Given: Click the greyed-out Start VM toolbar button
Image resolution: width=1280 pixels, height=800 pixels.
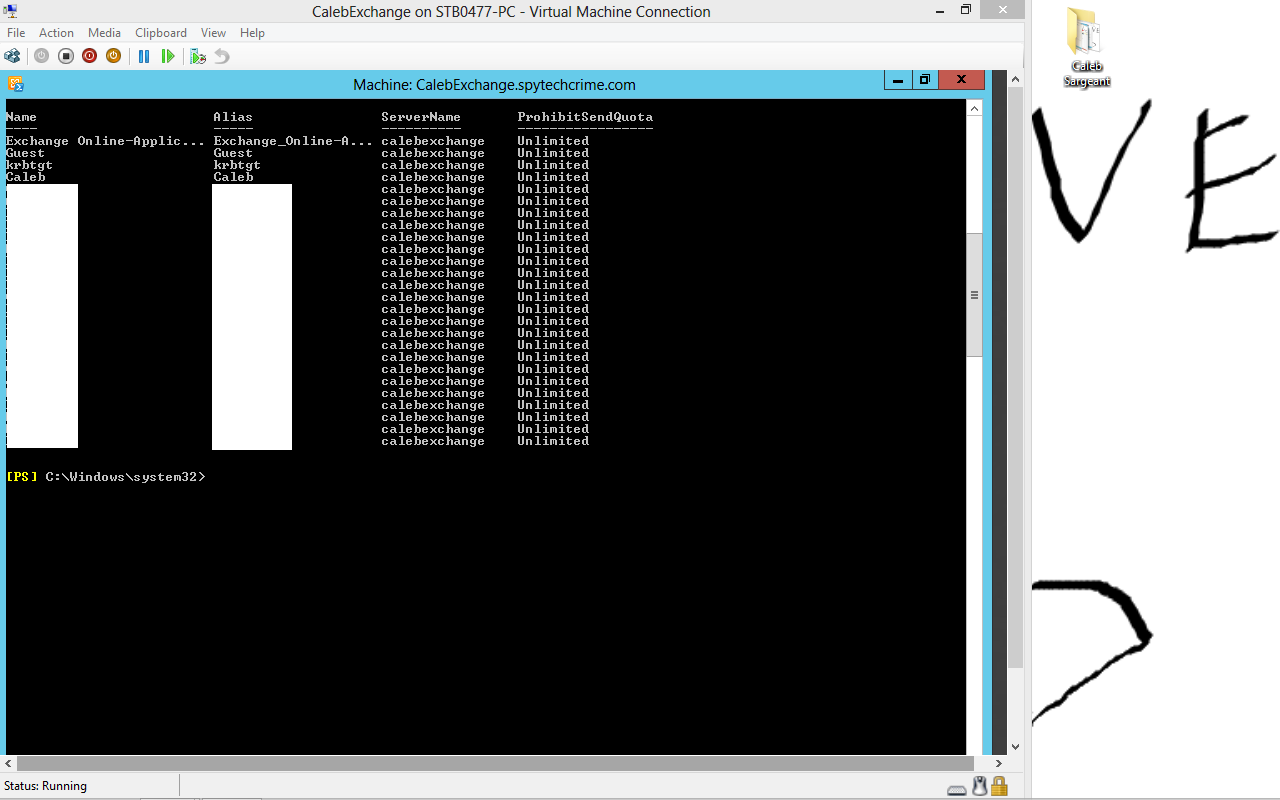Looking at the screenshot, I should click(x=41, y=56).
